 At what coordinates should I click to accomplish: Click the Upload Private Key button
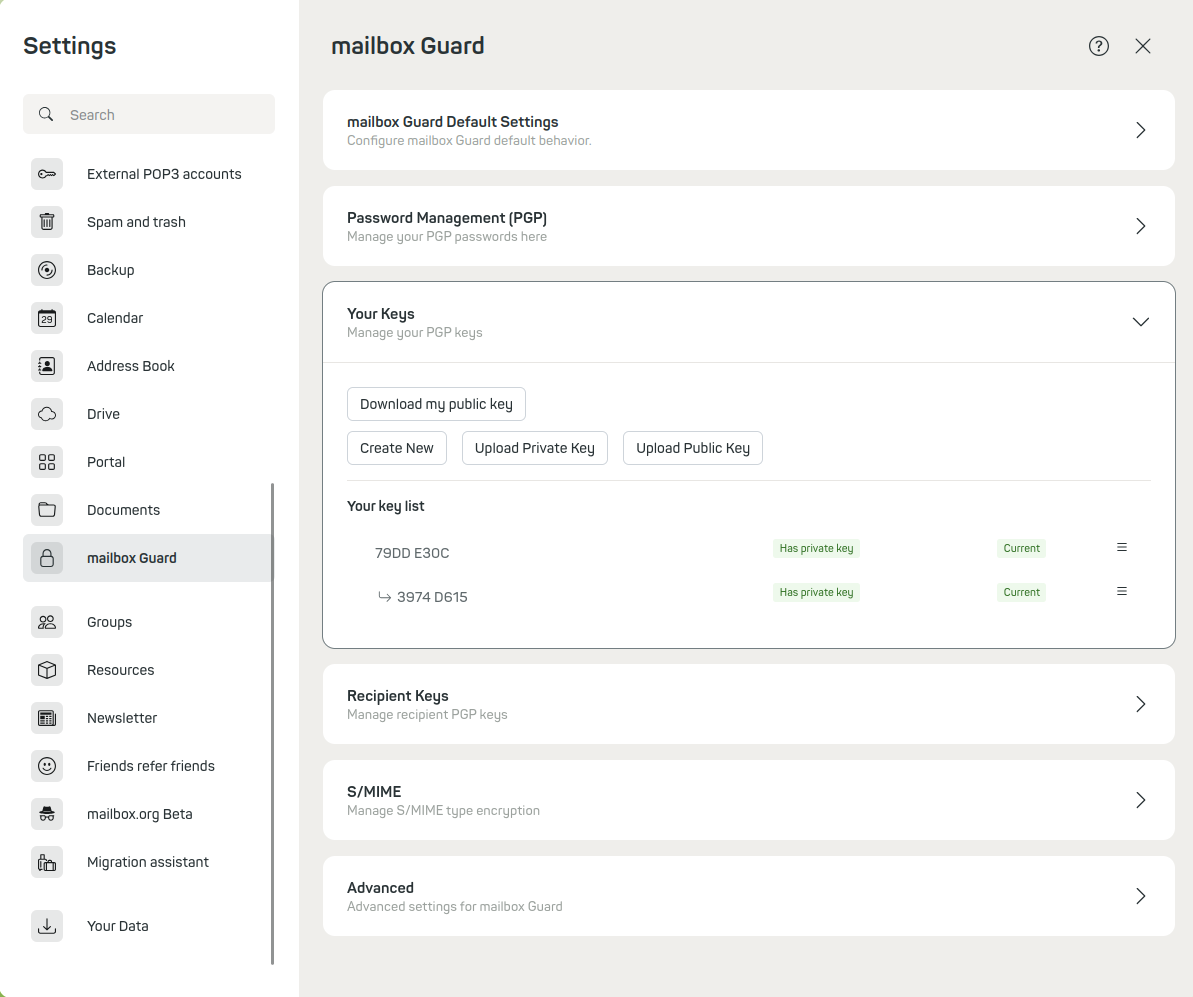535,448
